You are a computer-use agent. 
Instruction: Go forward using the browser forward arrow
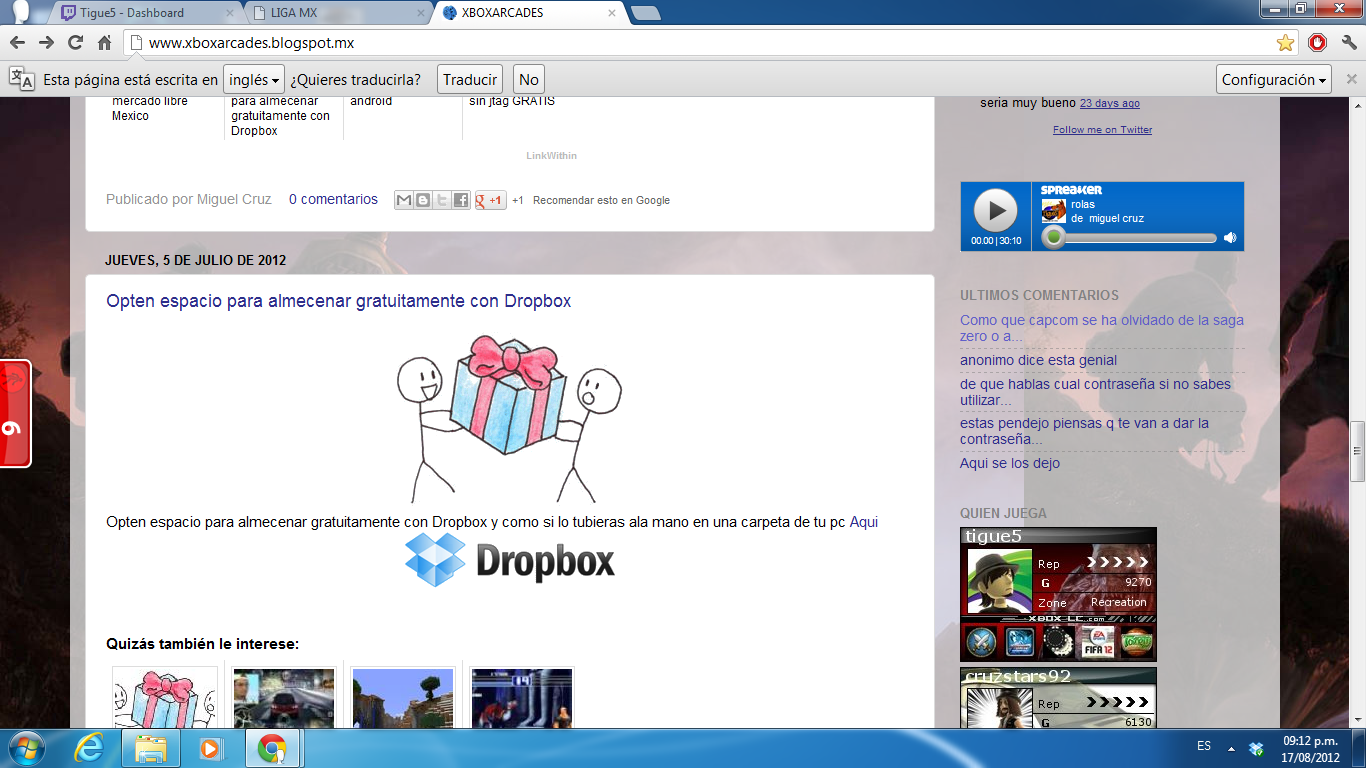pos(46,43)
